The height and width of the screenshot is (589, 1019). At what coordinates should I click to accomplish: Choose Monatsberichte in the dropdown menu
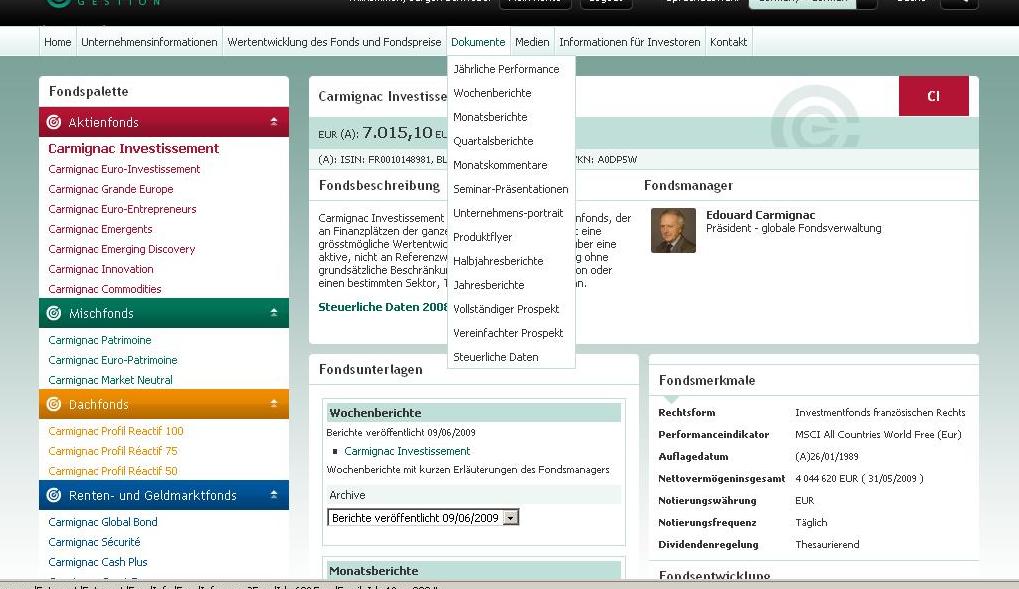click(490, 117)
